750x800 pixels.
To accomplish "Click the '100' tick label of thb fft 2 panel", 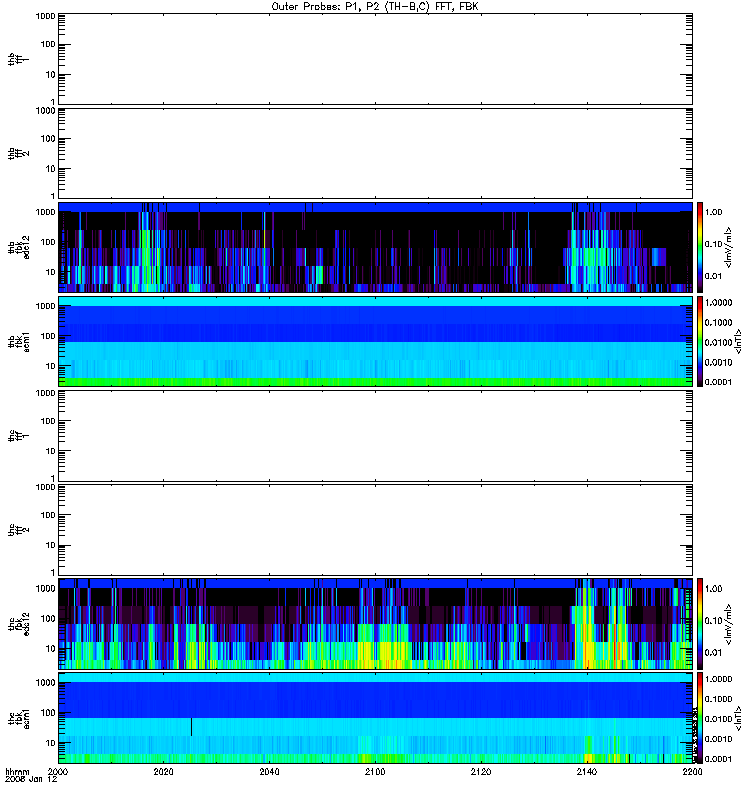I will tap(48, 139).
